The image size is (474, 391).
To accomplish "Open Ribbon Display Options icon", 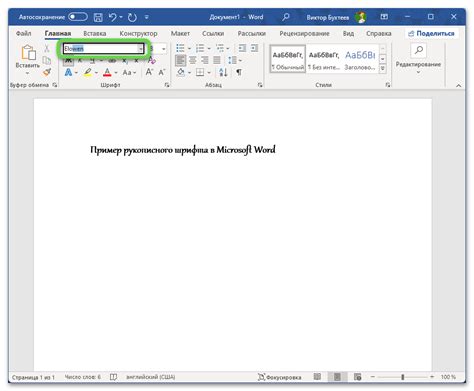I will (384, 17).
